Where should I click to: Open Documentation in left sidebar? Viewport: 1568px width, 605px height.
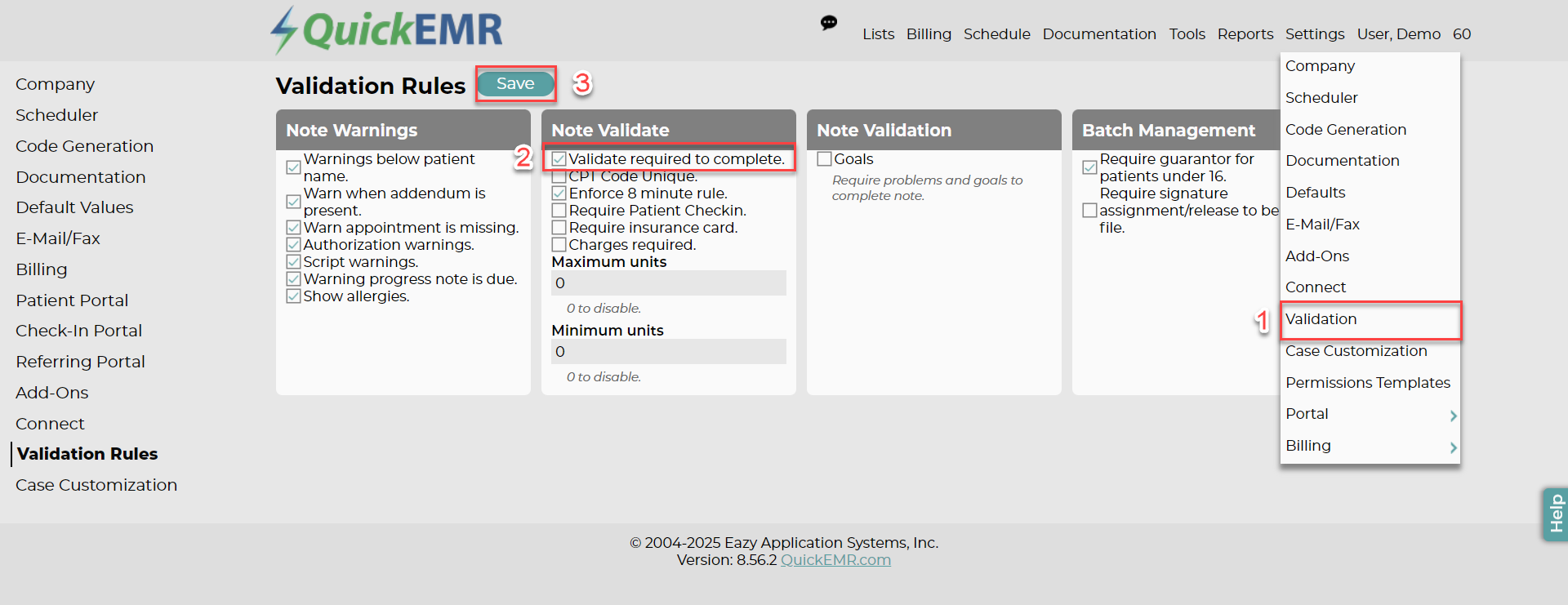[x=81, y=177]
